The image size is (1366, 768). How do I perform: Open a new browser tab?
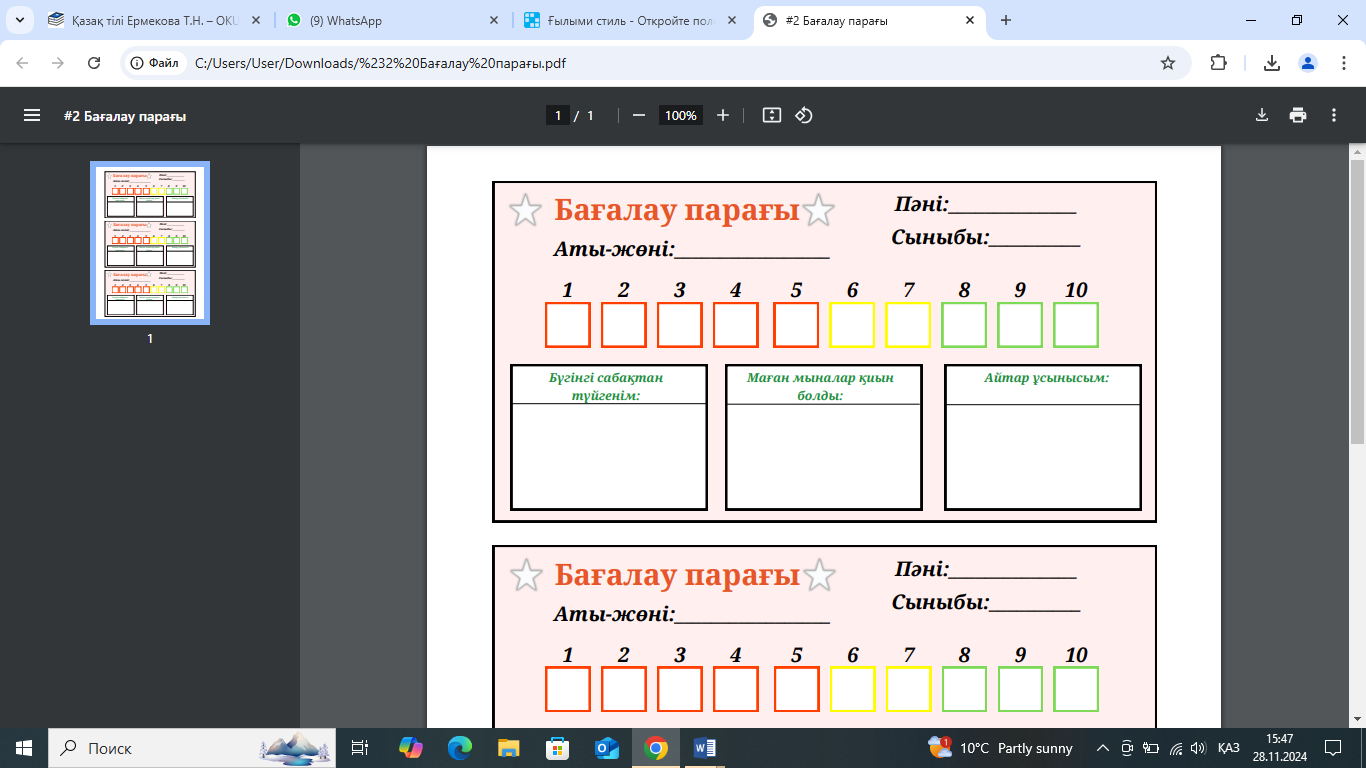(x=1006, y=20)
